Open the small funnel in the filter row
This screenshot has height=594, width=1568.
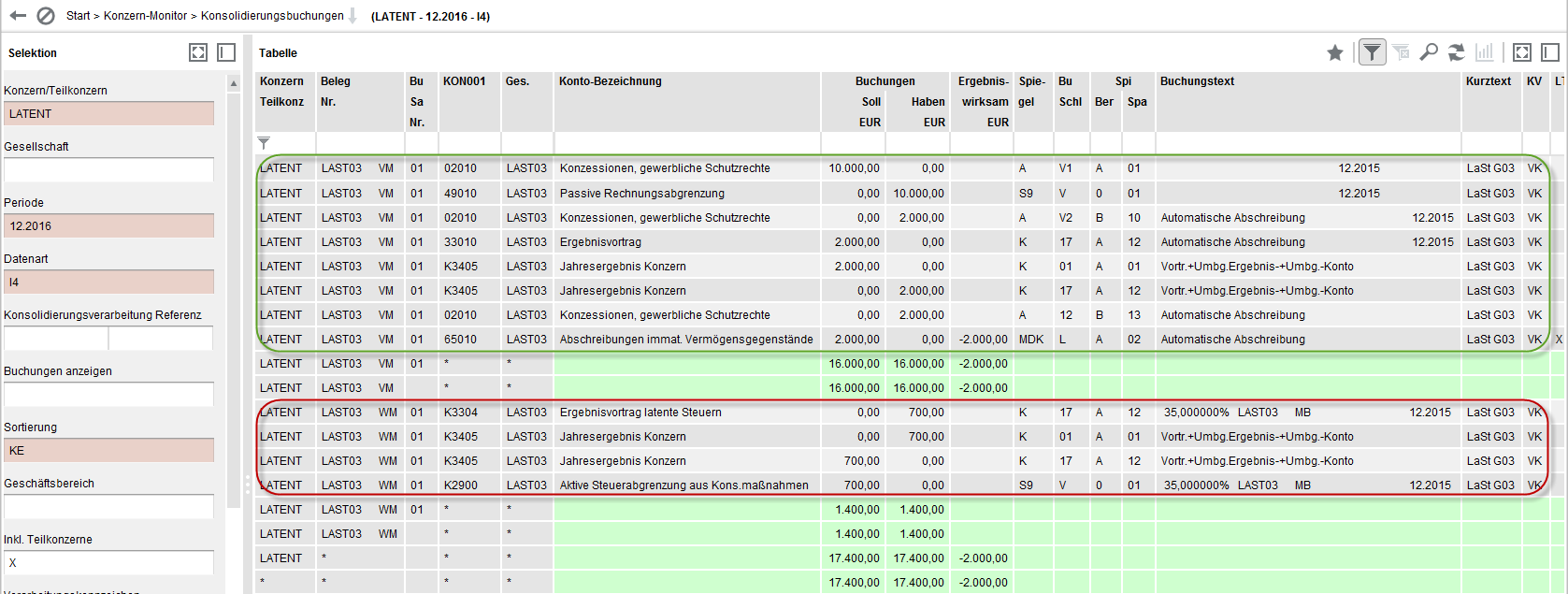coord(265,143)
